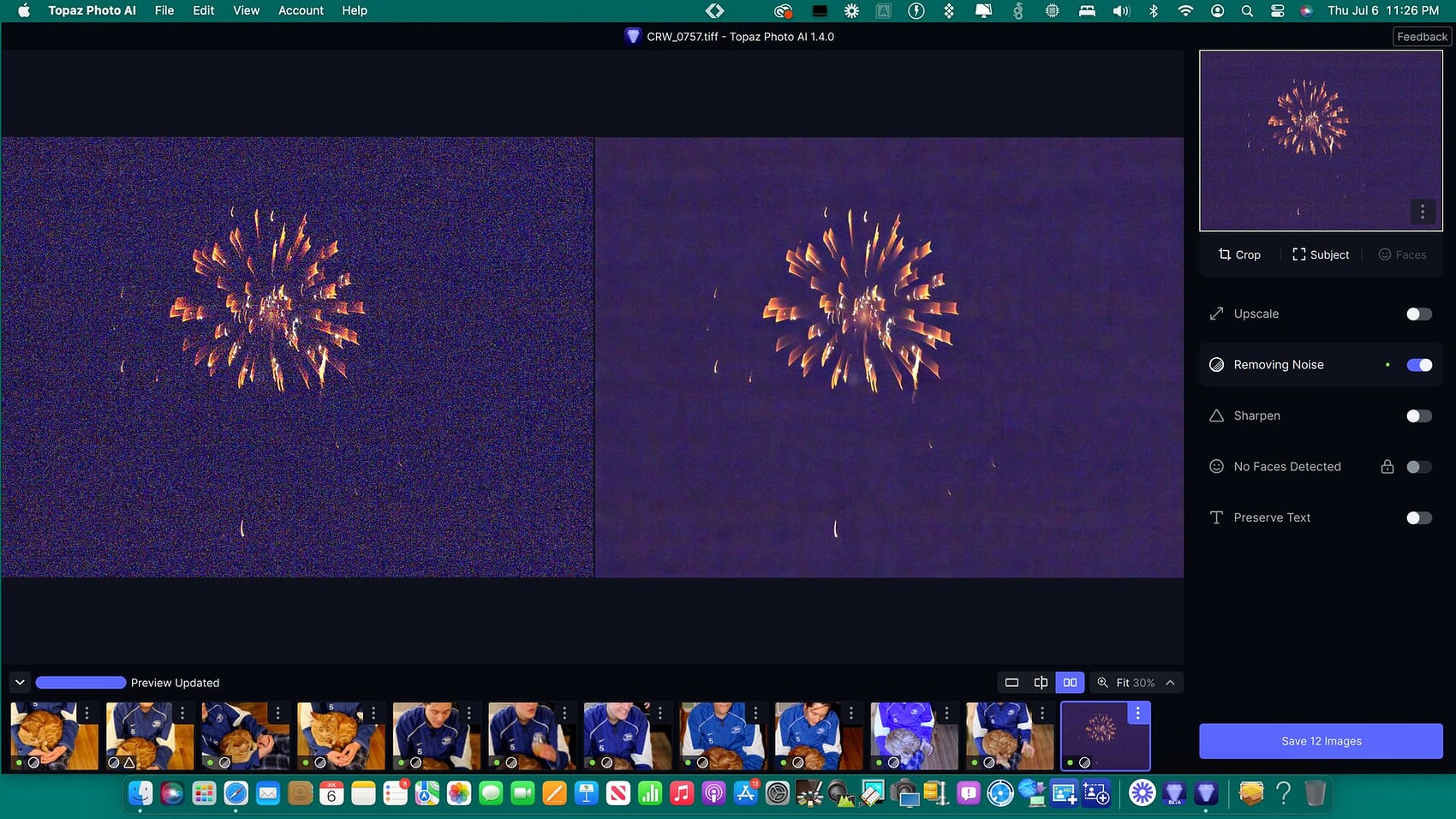Open the View menu
This screenshot has height=819, width=1456.
[x=246, y=10]
